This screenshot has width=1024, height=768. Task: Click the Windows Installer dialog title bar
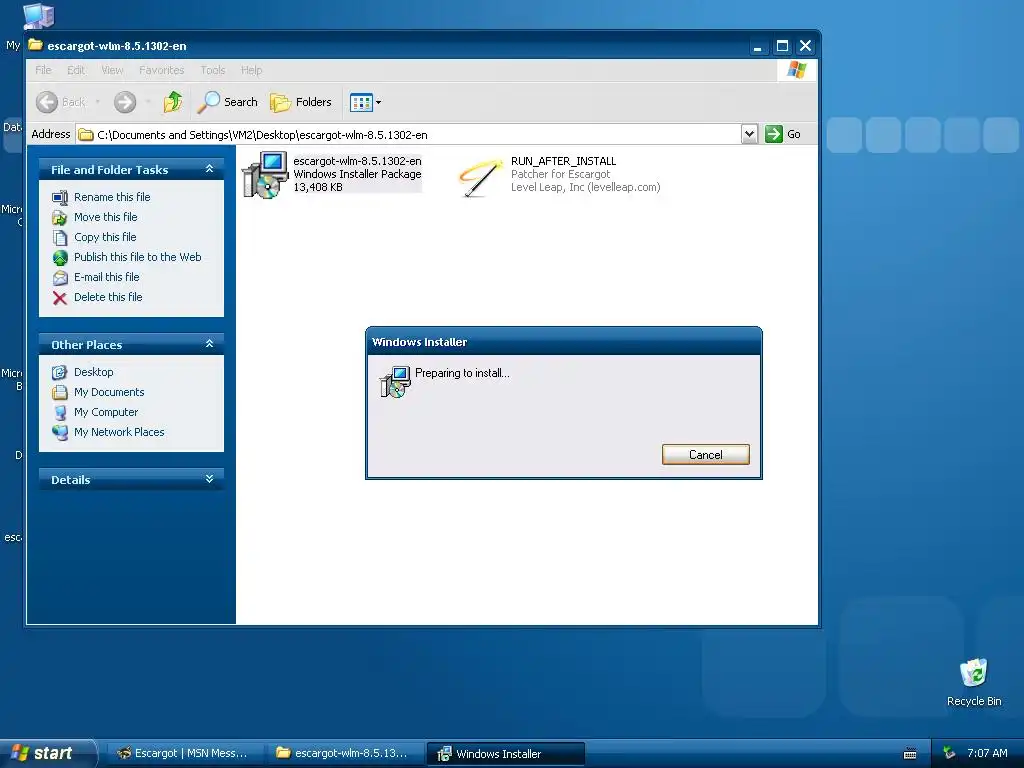pos(563,342)
